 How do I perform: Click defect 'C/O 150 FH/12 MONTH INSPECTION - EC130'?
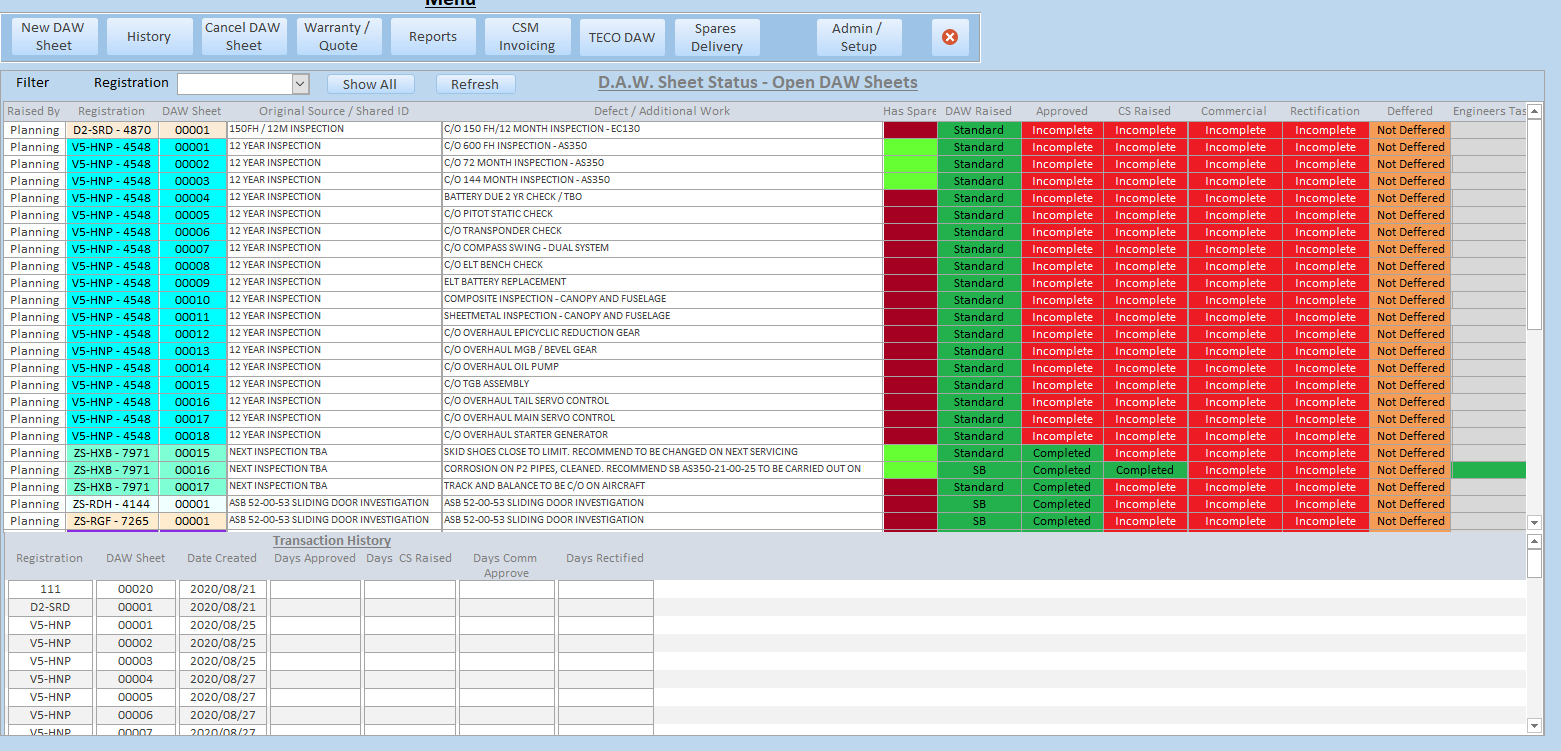(663, 130)
